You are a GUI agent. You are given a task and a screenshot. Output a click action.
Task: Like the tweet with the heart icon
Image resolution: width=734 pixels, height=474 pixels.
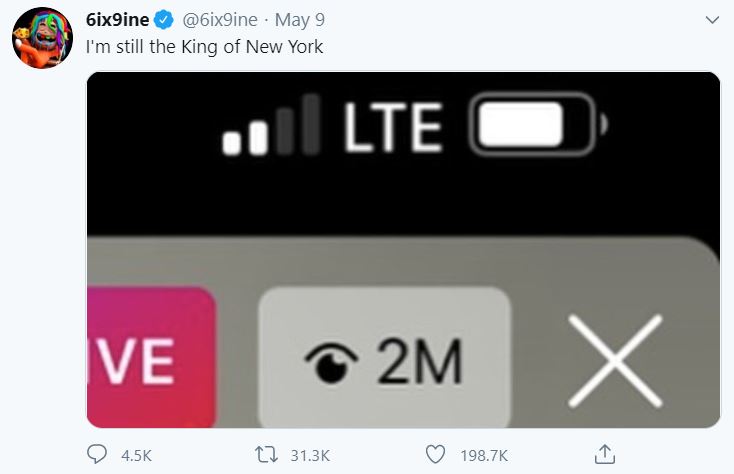(435, 454)
